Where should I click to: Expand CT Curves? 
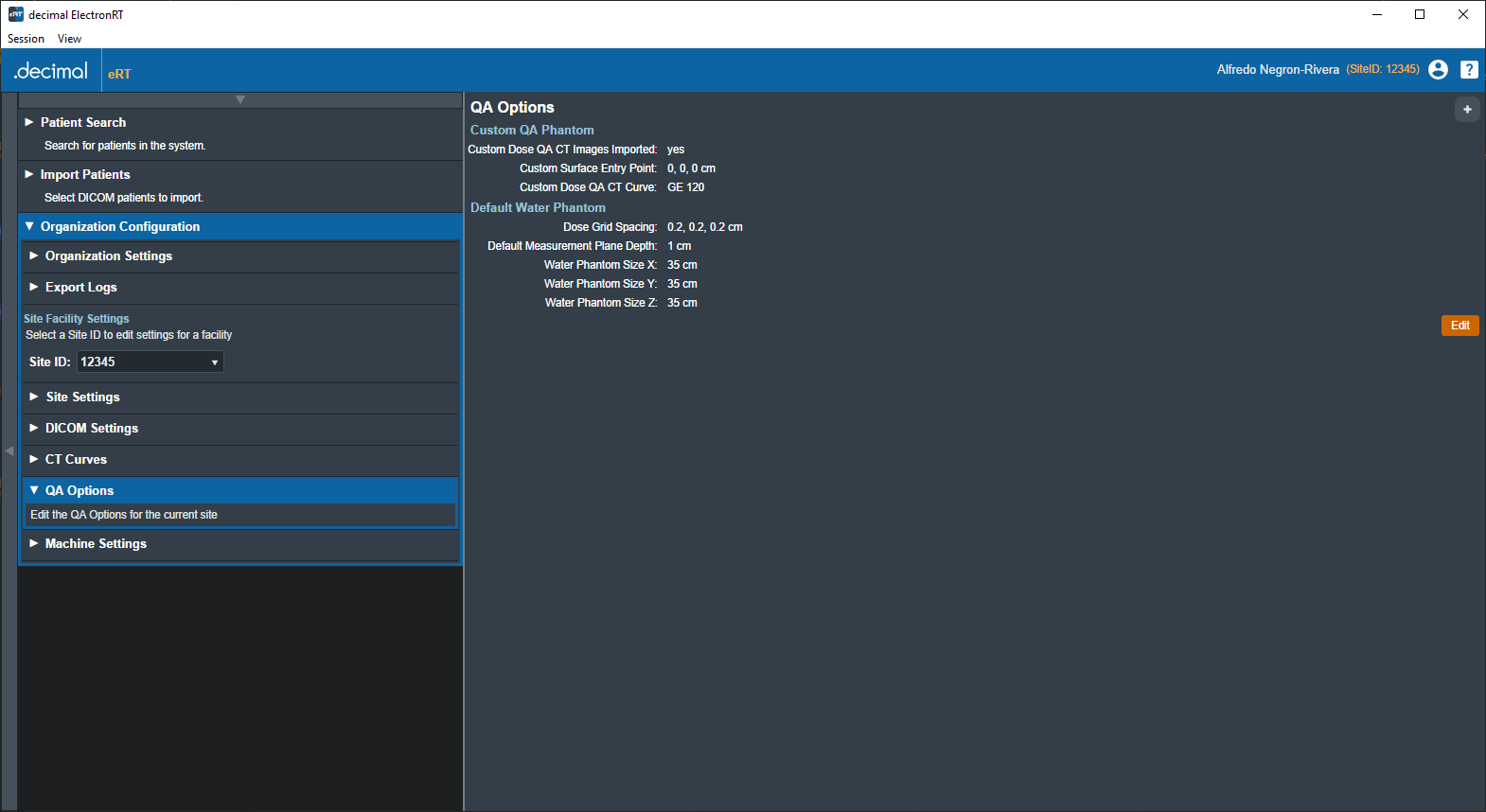[240, 459]
